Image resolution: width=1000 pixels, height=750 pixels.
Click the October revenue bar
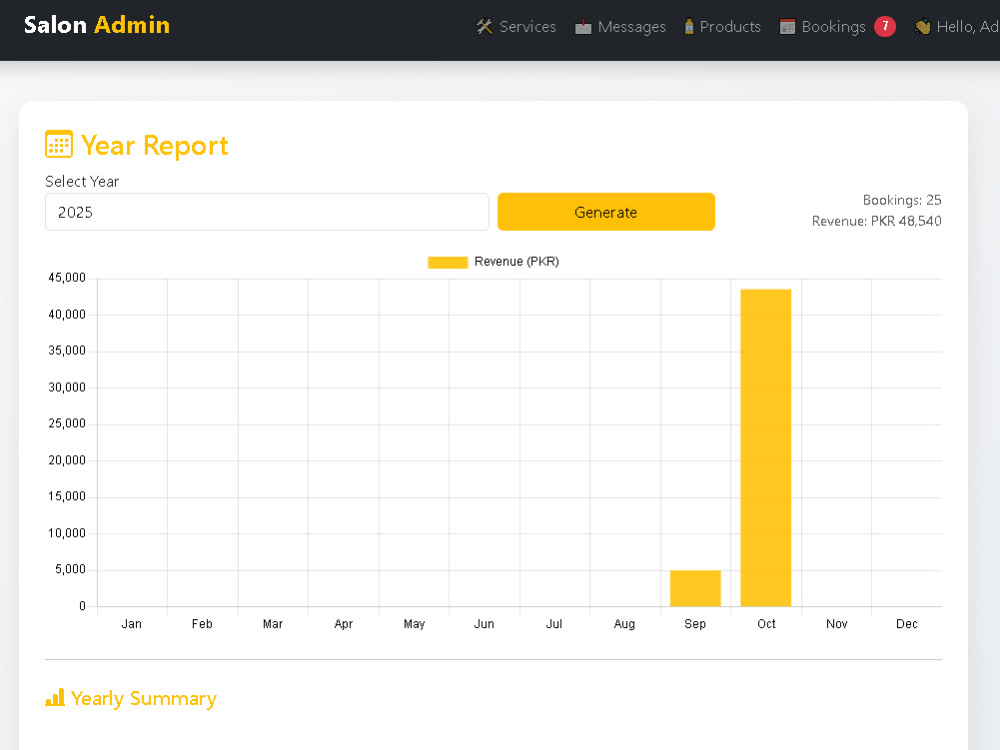(765, 448)
